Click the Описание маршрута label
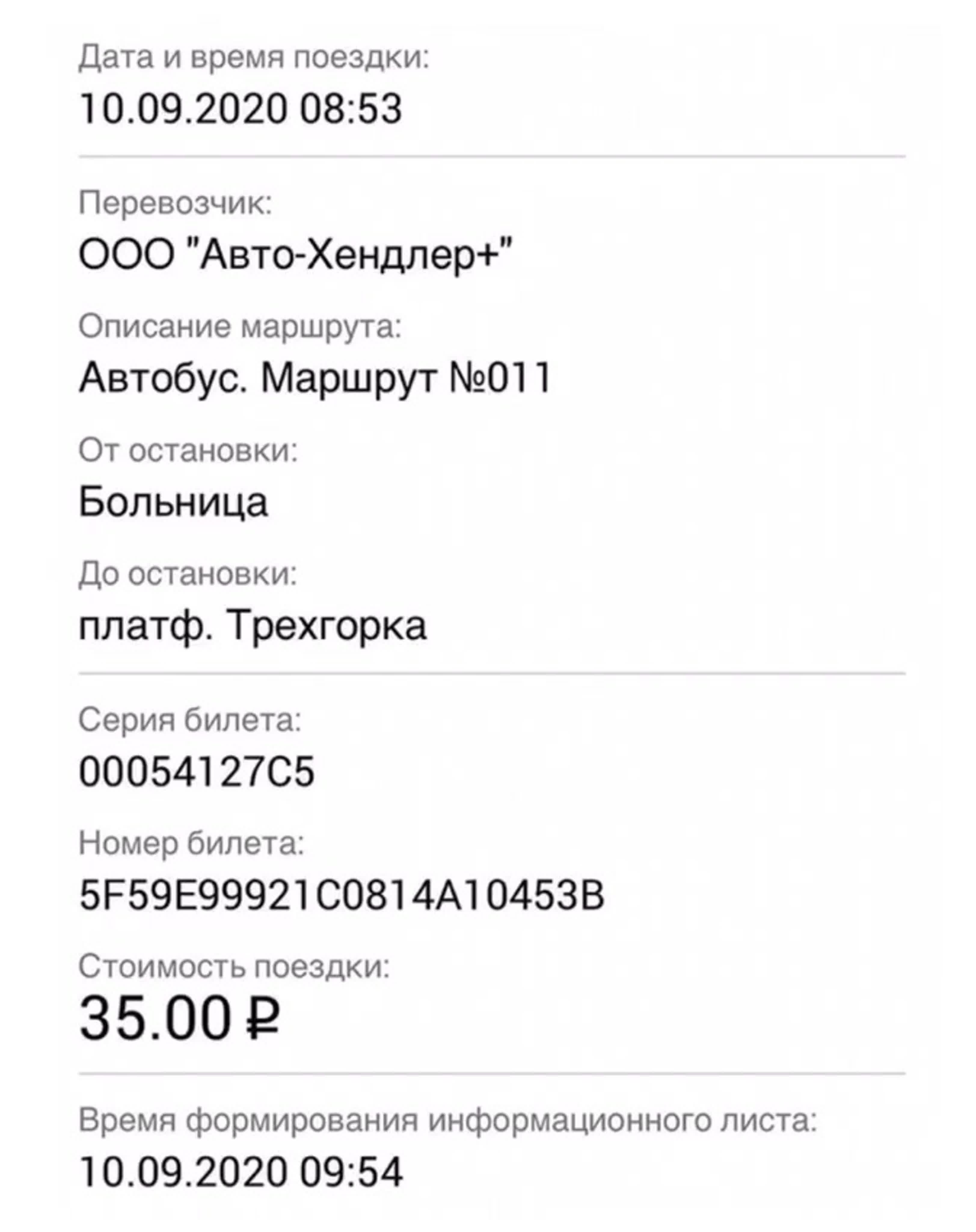The image size is (976, 1232). (240, 327)
